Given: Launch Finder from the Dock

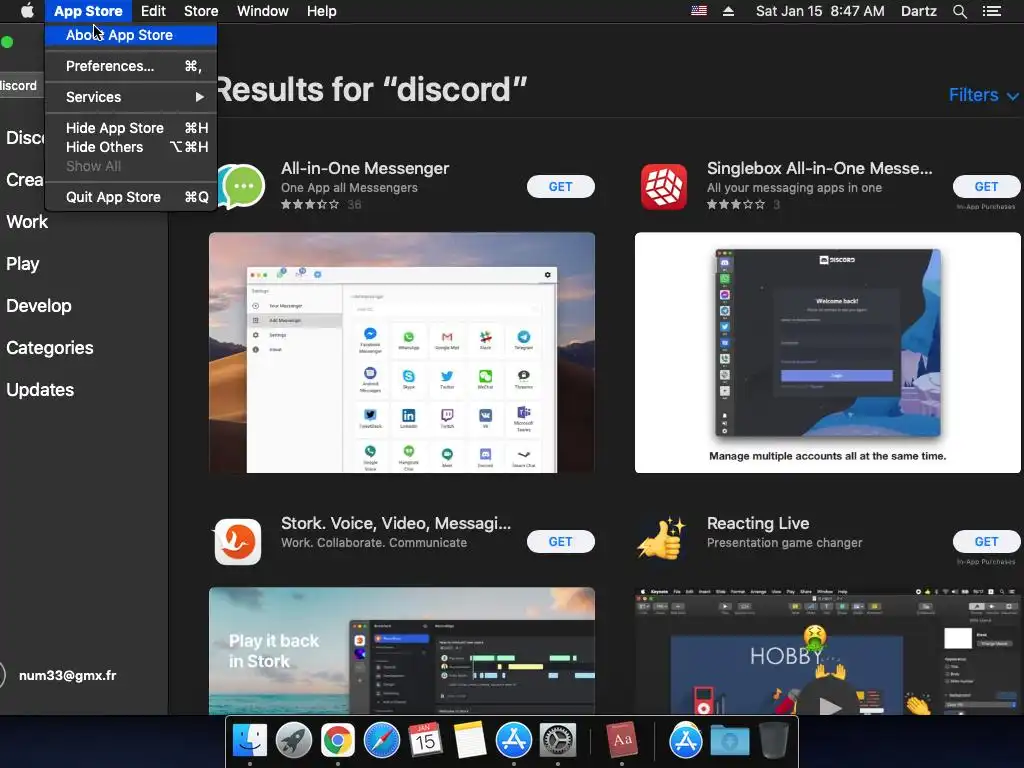Looking at the screenshot, I should [250, 741].
